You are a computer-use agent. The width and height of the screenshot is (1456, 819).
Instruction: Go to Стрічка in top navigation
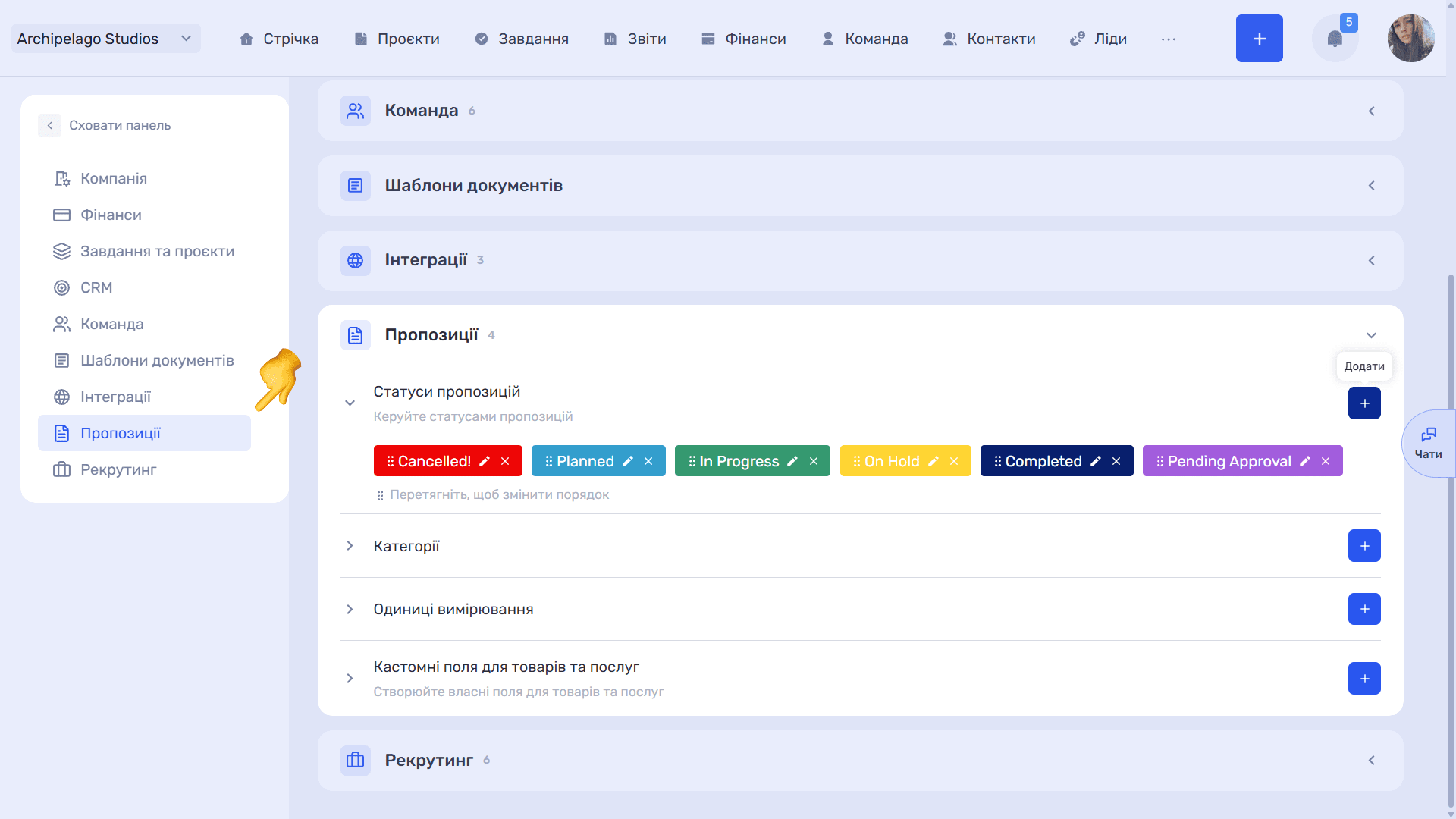click(x=279, y=39)
